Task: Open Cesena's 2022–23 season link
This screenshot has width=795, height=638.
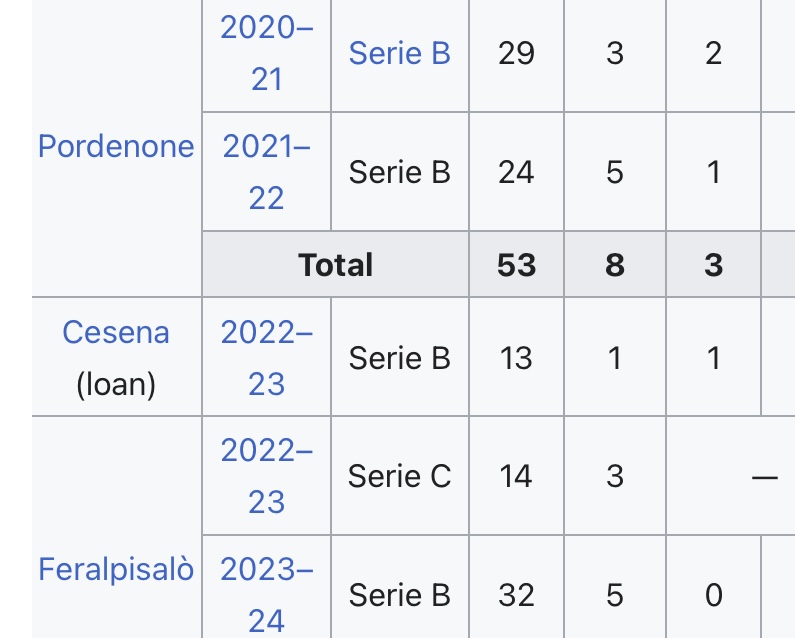Action: (x=267, y=358)
